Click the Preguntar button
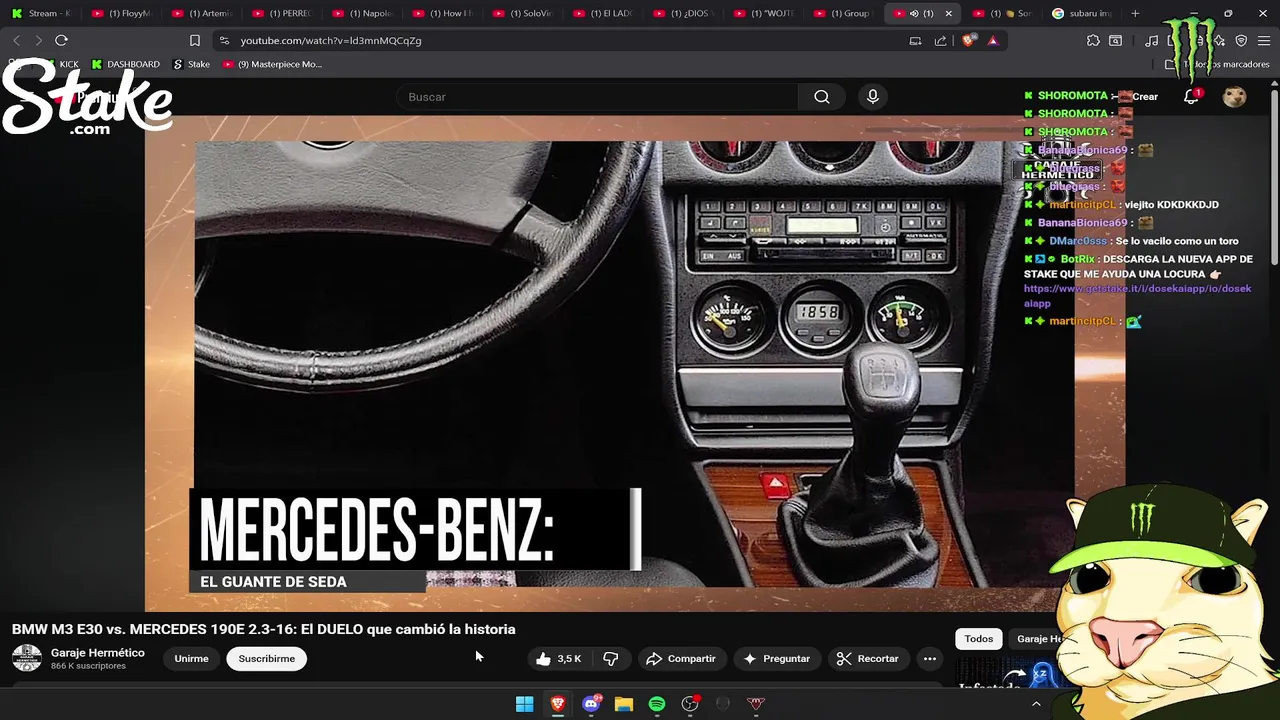This screenshot has height=720, width=1280. point(776,658)
